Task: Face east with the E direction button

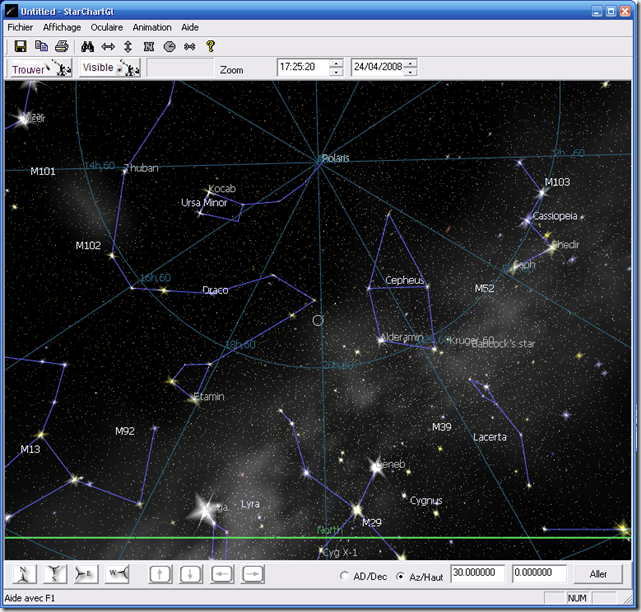Action: [x=86, y=574]
